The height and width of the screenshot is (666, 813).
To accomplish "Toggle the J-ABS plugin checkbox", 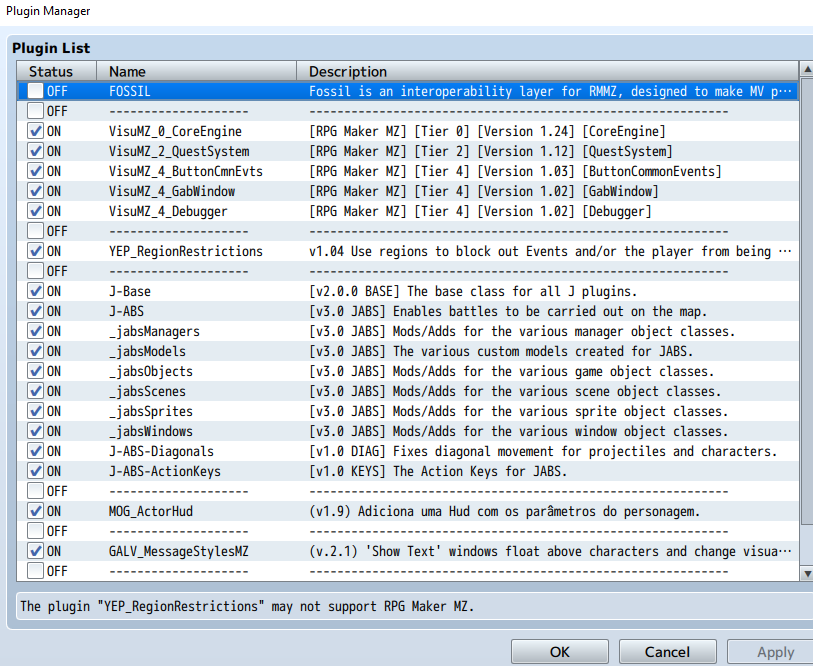I will pos(35,311).
